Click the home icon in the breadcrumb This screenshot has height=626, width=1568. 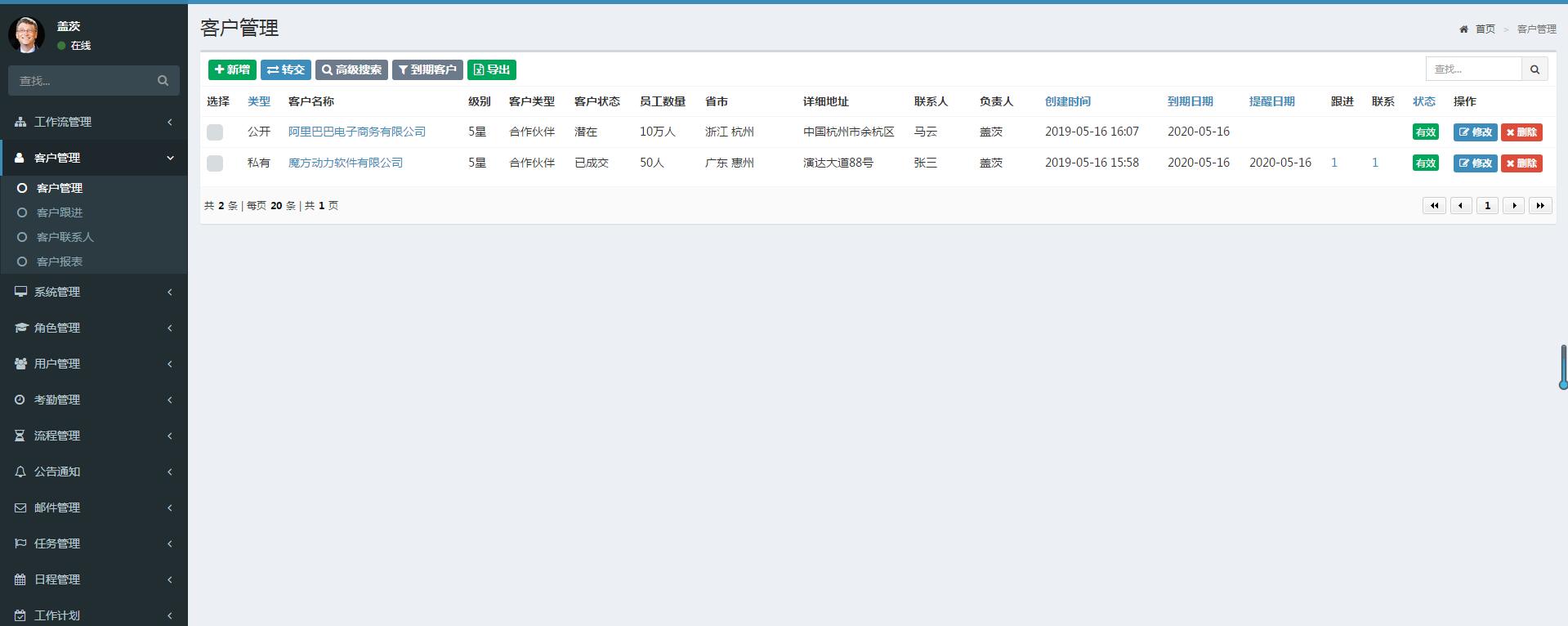[x=1463, y=29]
